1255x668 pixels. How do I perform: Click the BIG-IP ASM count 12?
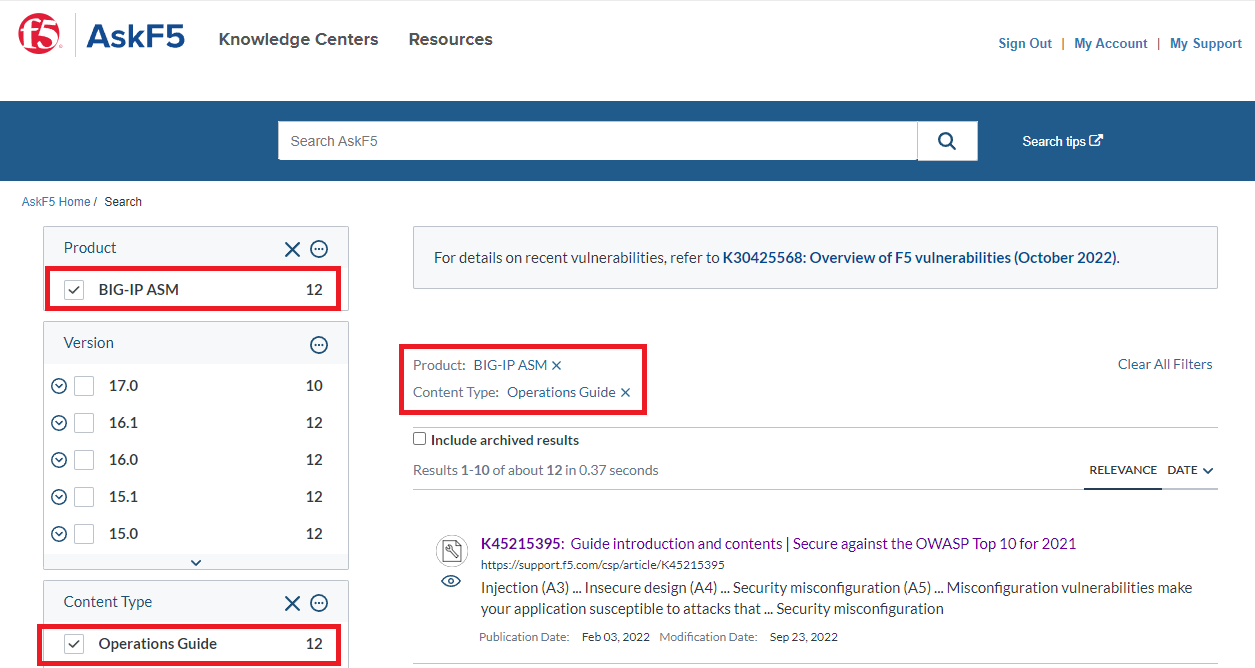pos(314,290)
